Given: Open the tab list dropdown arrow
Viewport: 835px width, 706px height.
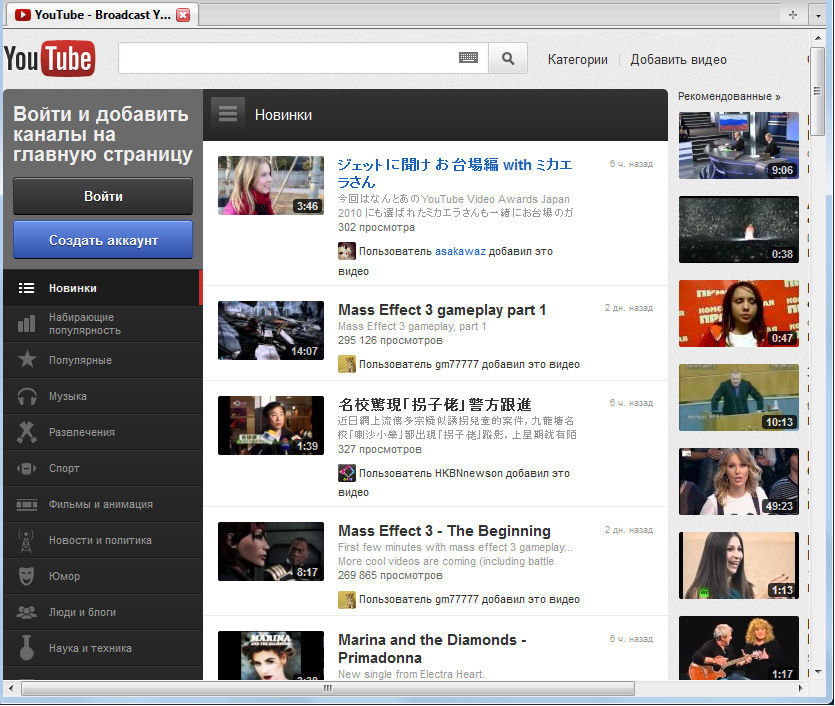Looking at the screenshot, I should pos(819,15).
